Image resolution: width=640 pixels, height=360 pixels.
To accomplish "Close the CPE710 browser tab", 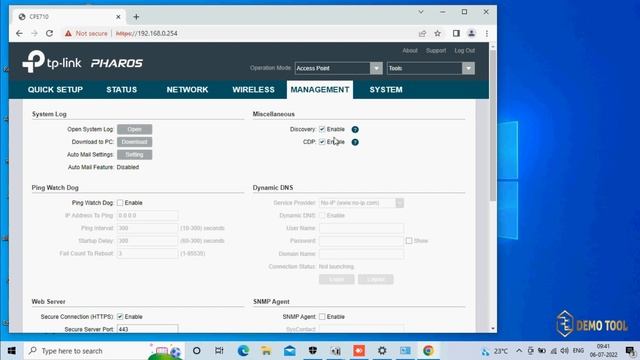I will click(x=118, y=17).
